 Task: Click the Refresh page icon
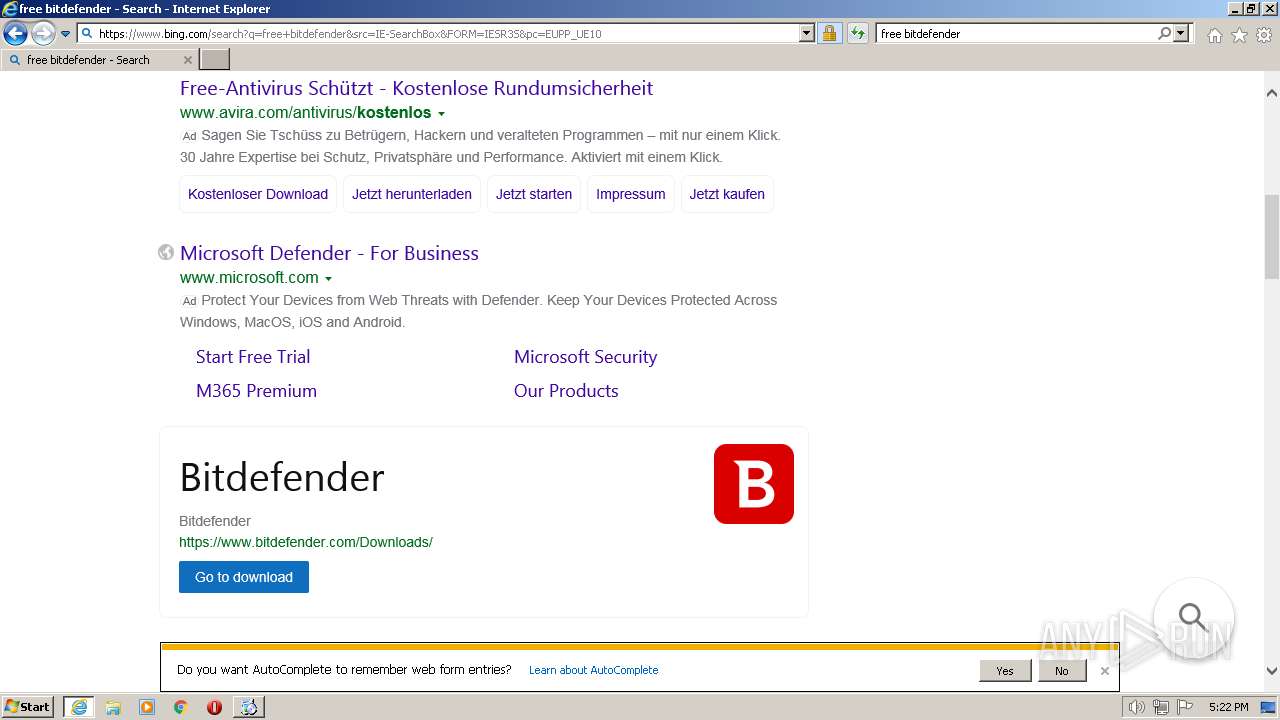[857, 33]
